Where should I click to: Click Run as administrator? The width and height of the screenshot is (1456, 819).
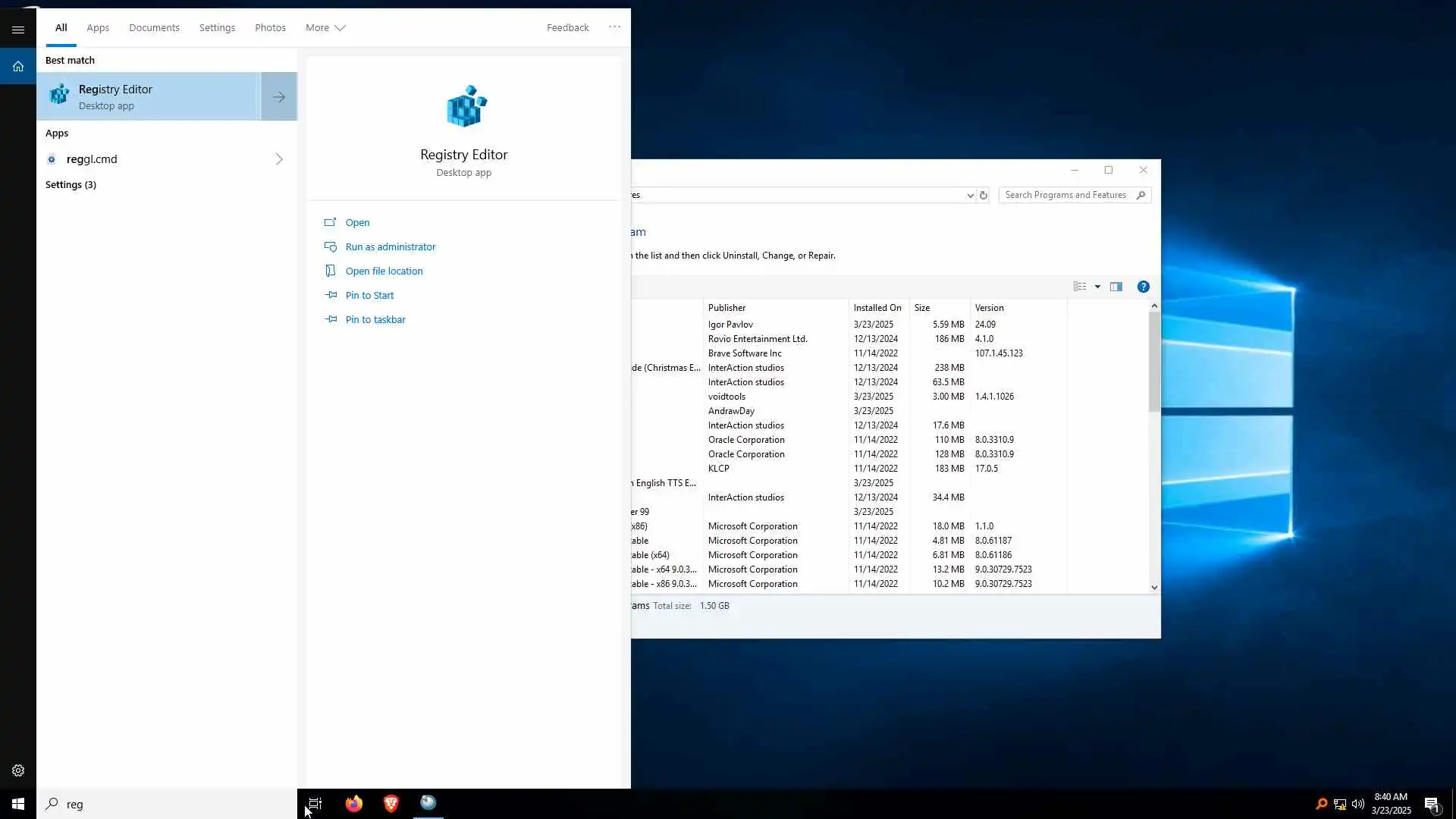tap(391, 246)
